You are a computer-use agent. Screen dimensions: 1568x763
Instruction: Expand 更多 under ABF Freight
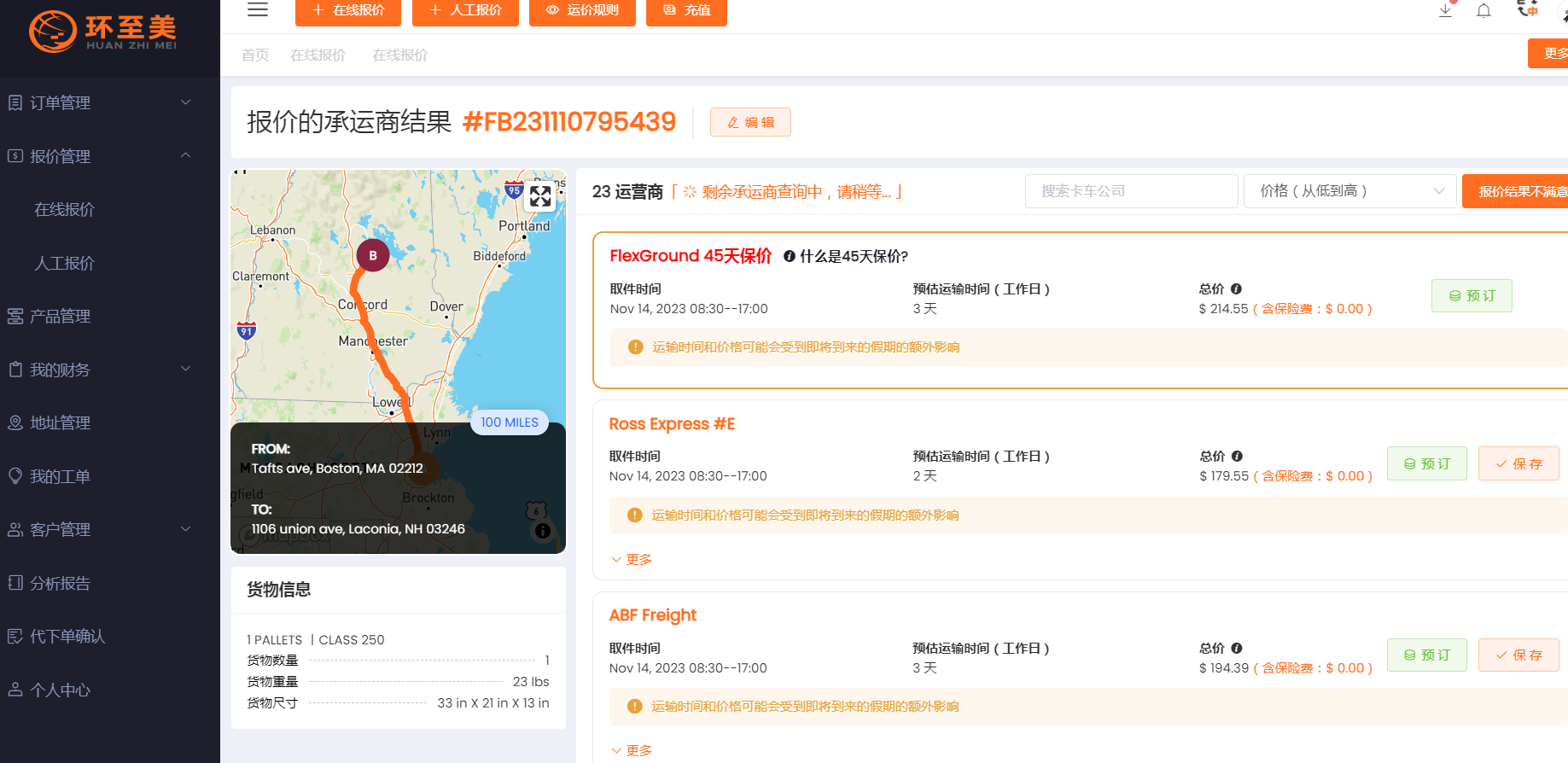[632, 750]
